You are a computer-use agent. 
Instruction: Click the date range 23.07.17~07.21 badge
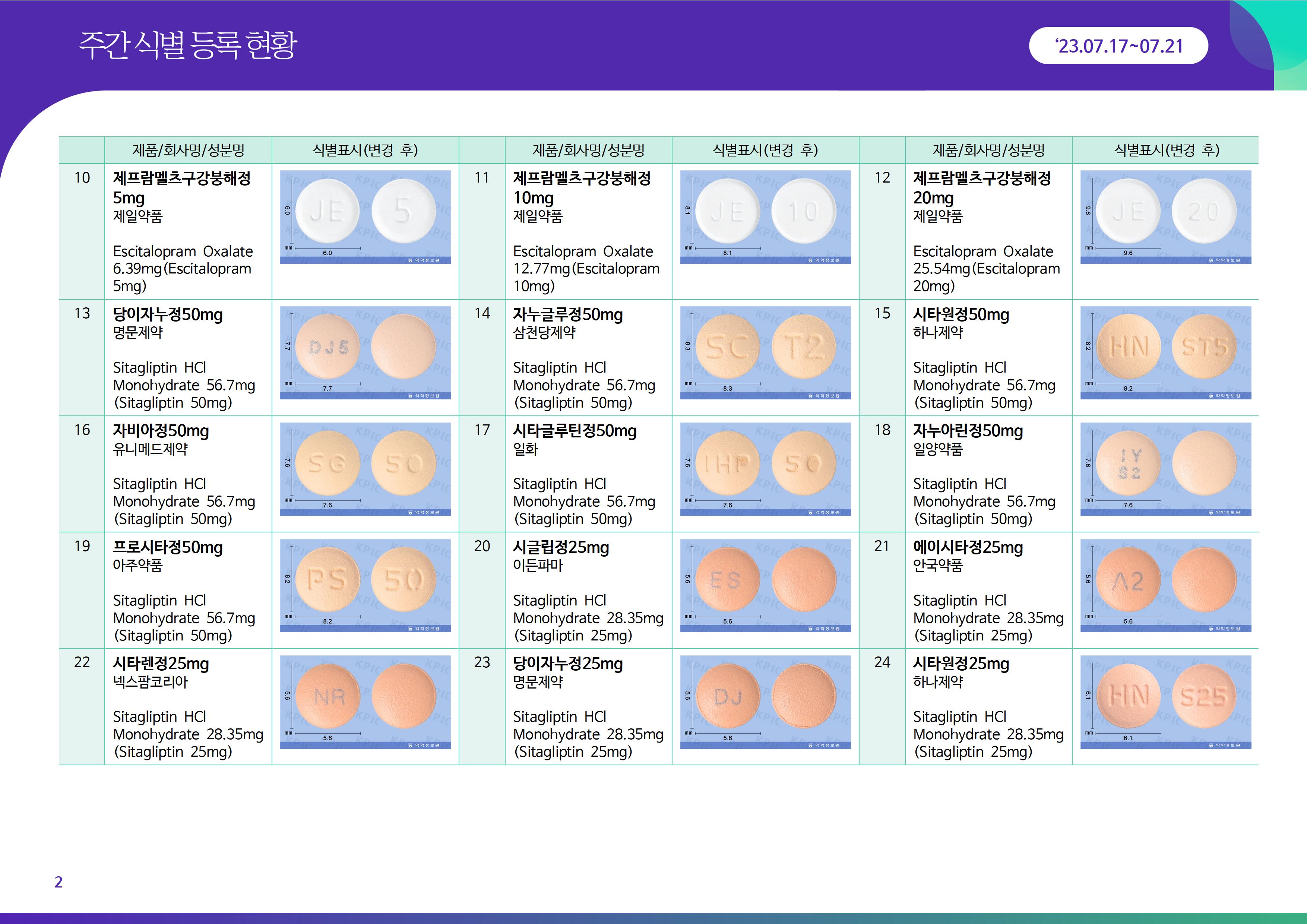[1118, 45]
